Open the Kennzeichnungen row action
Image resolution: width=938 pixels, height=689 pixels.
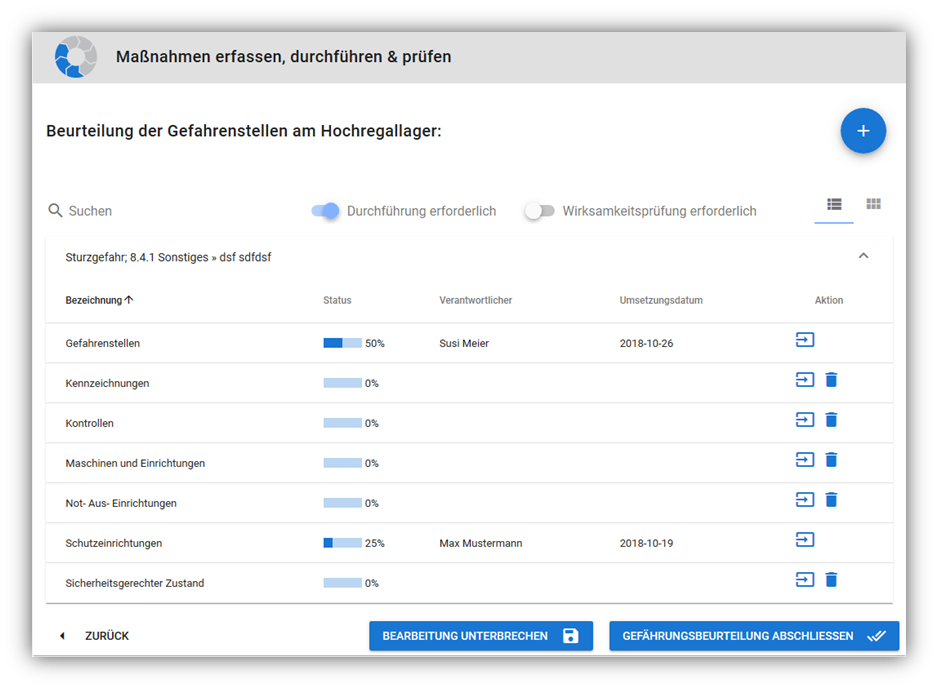click(805, 380)
